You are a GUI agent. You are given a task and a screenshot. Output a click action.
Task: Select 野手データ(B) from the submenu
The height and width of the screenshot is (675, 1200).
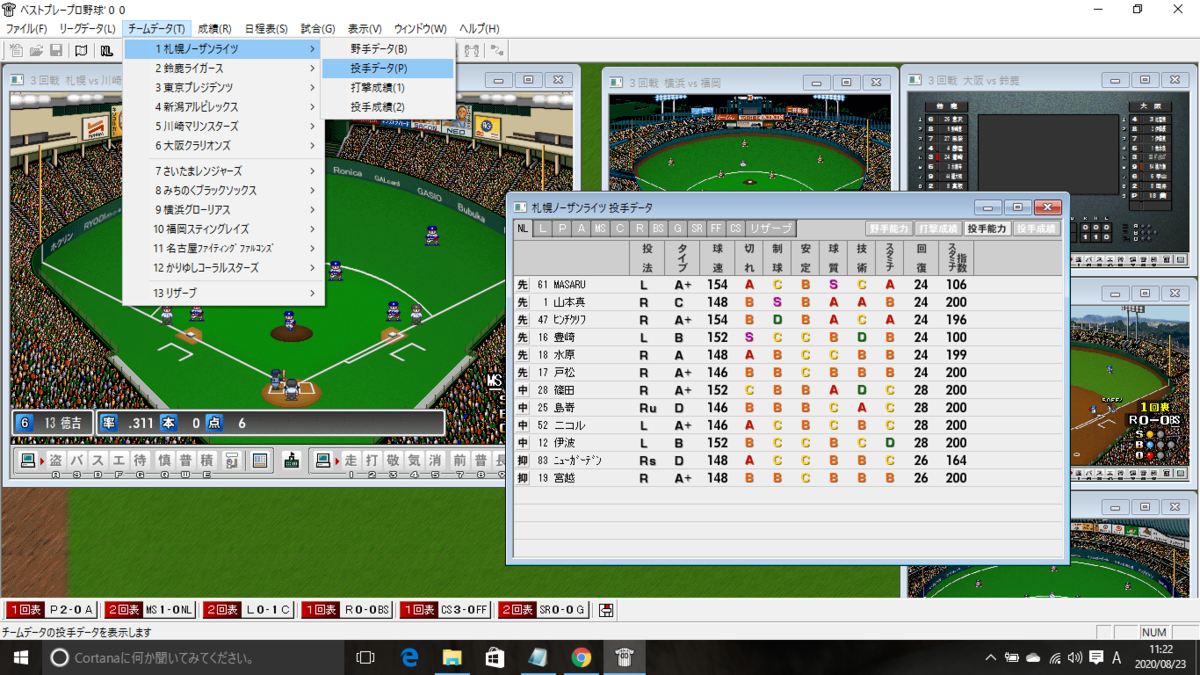(x=388, y=49)
